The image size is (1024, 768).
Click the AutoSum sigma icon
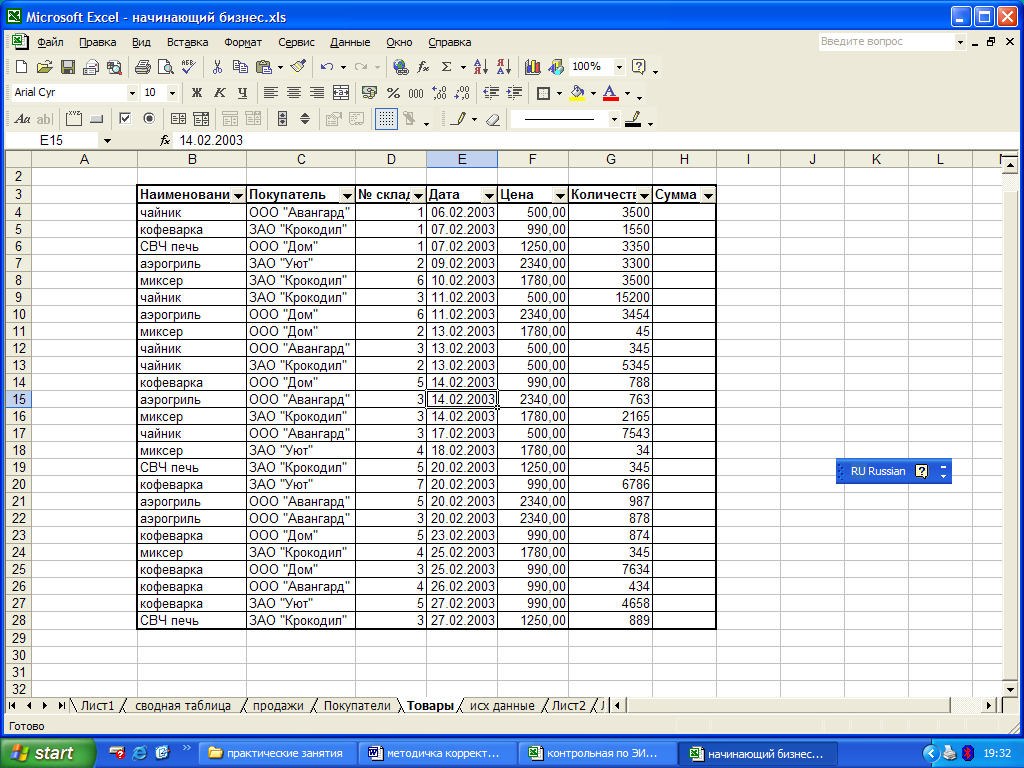447,67
